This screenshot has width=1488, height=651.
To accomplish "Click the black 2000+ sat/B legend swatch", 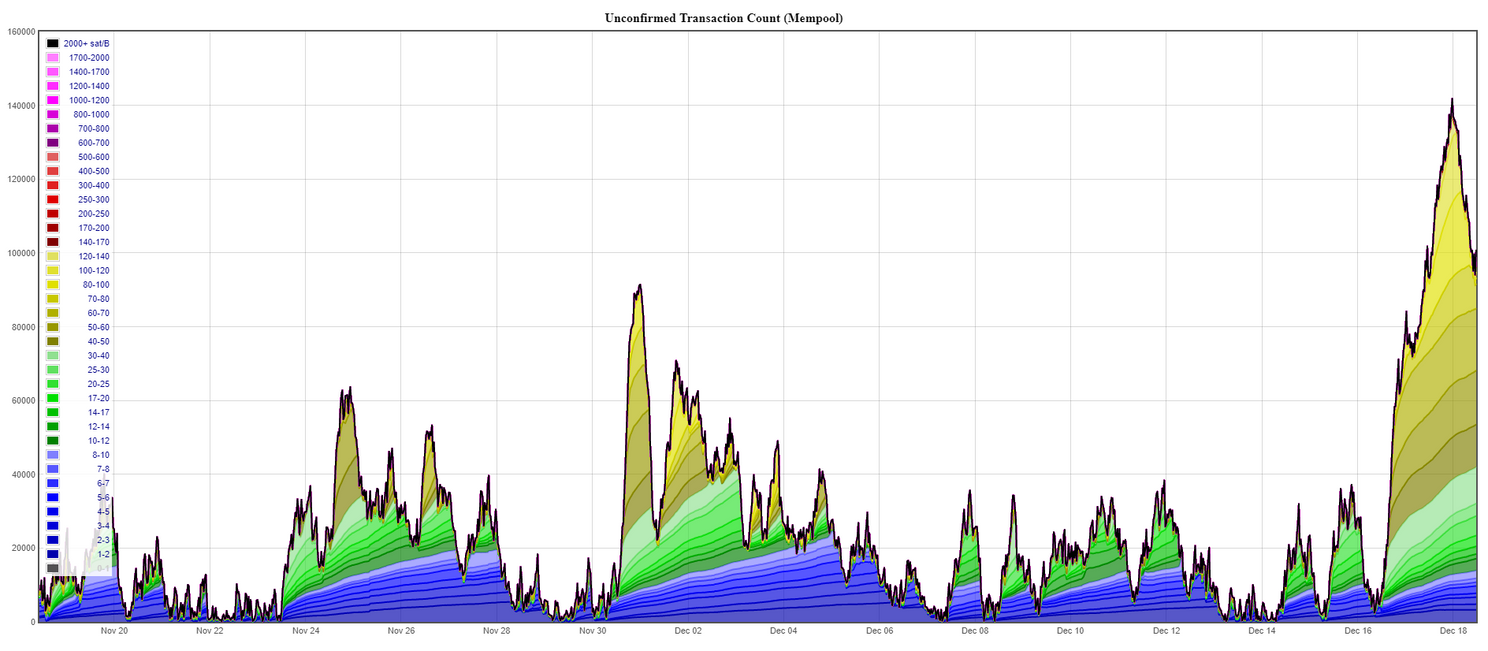I will tap(53, 44).
